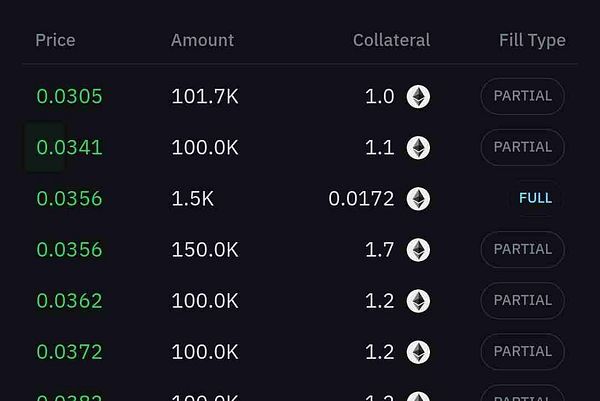Click the 1.5K amount cell
This screenshot has height=401, width=600.
[x=192, y=199]
